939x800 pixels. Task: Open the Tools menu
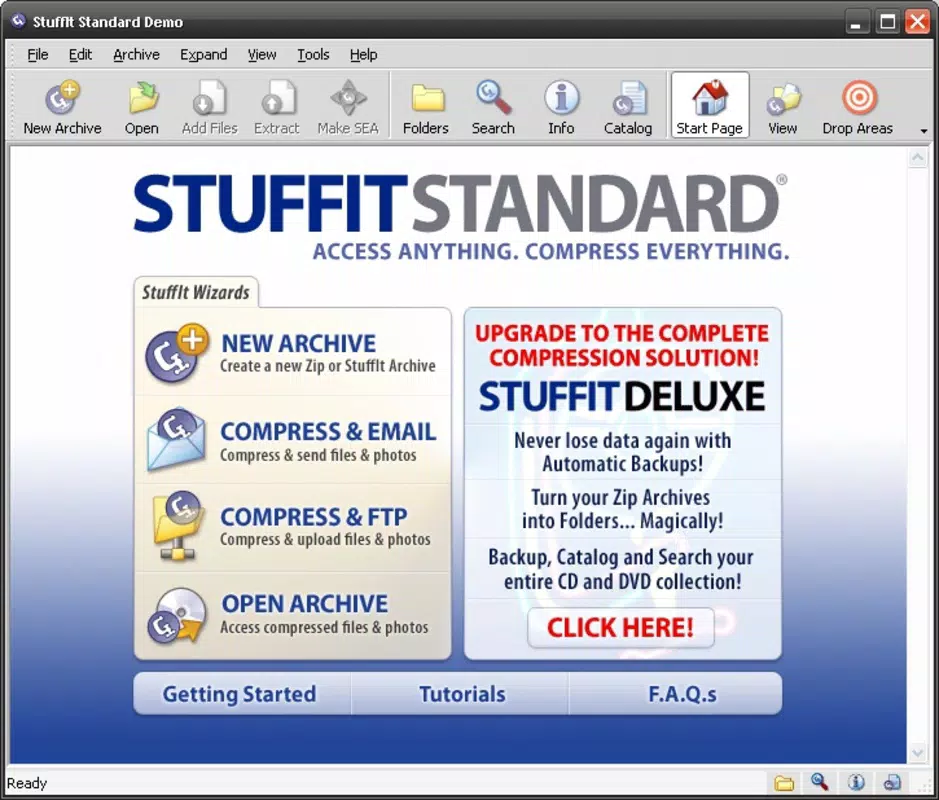pos(313,54)
